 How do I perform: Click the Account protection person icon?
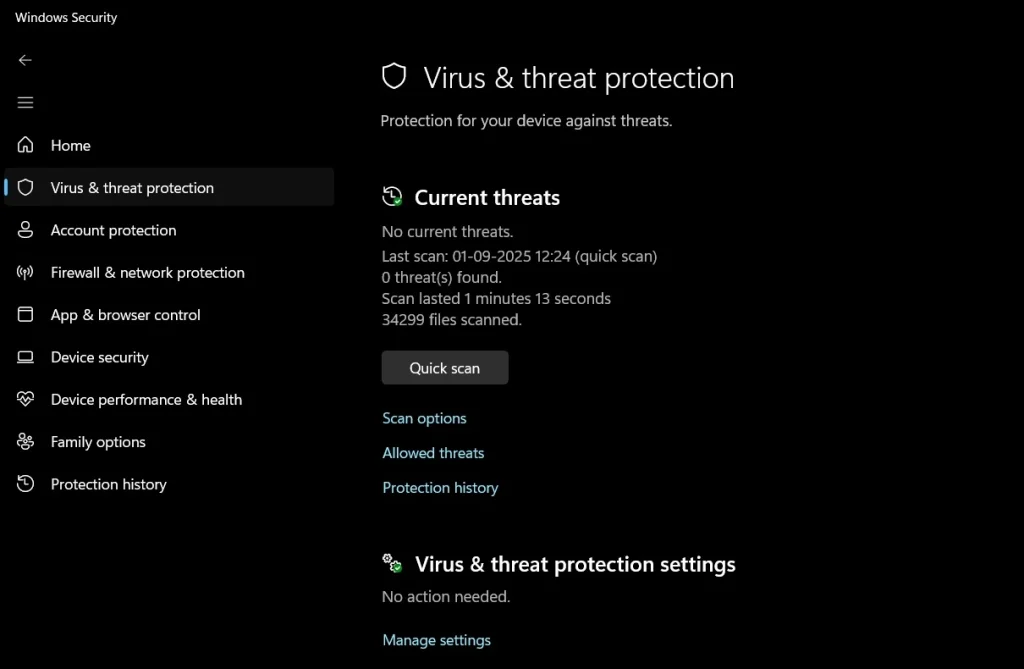(x=25, y=230)
